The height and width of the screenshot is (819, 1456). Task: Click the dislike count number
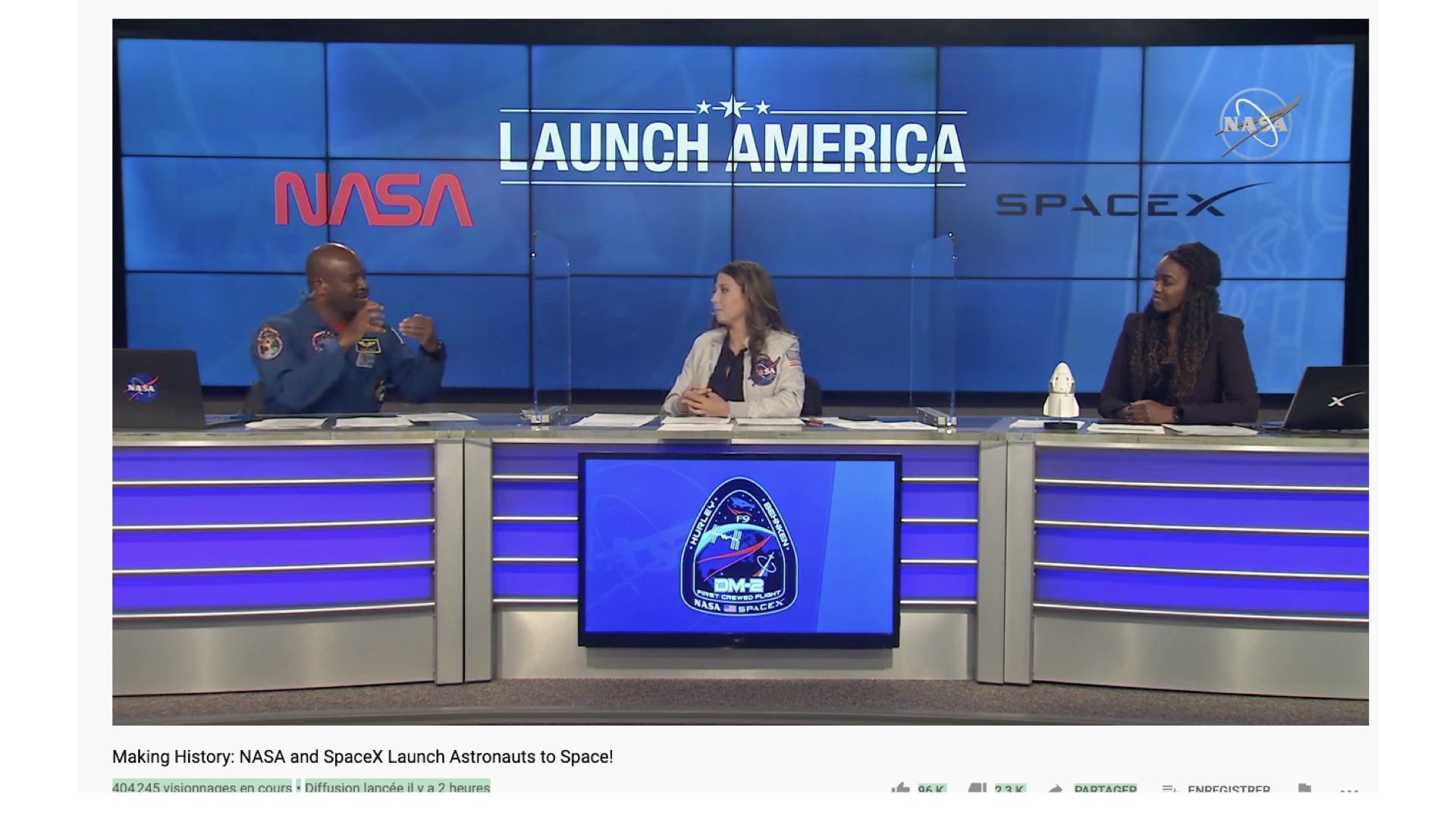(x=1009, y=789)
